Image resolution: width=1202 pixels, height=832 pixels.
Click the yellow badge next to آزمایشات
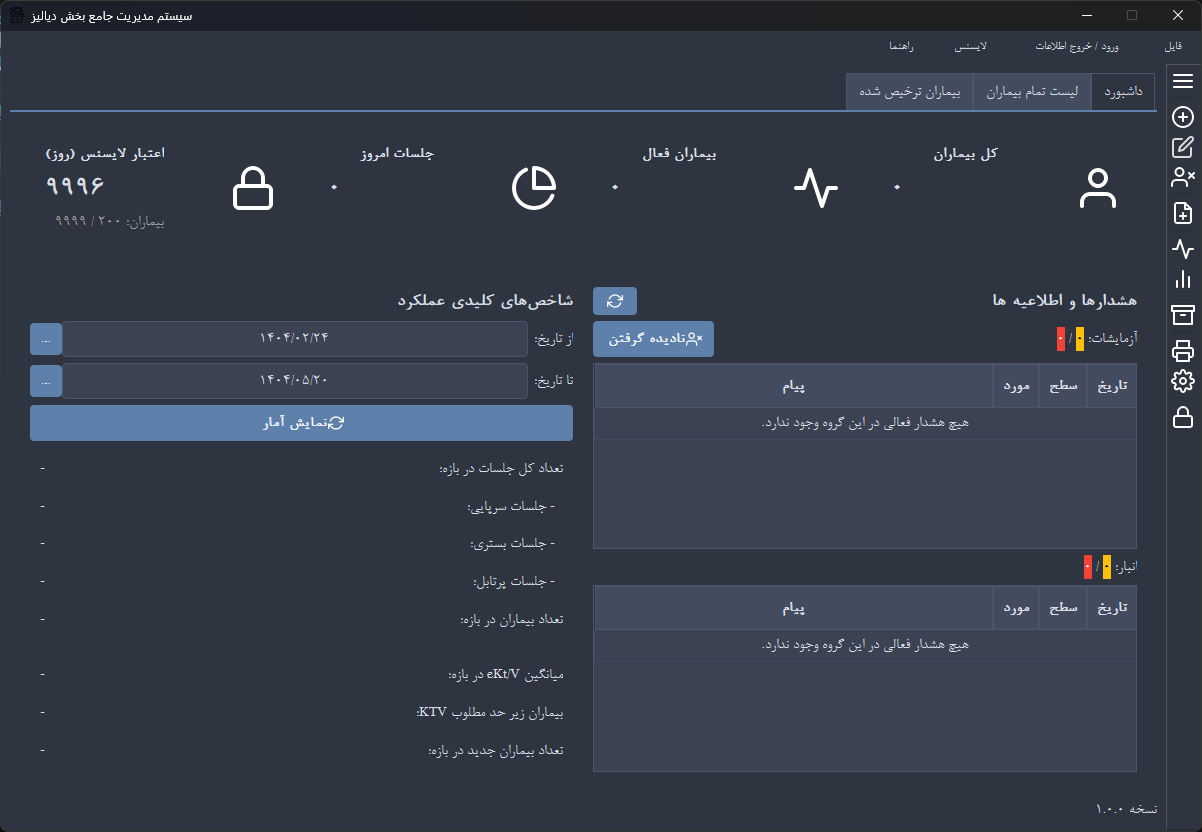click(1079, 339)
